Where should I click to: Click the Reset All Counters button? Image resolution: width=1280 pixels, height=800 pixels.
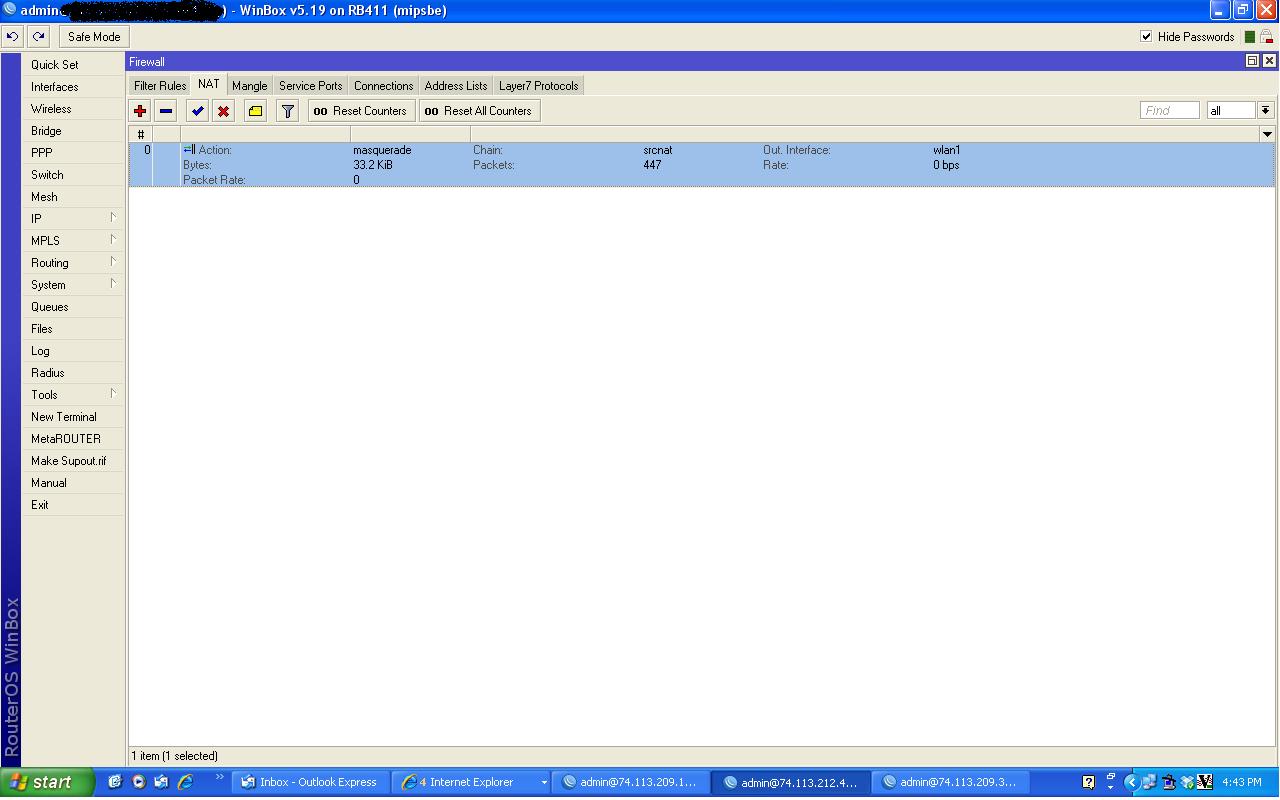(479, 111)
